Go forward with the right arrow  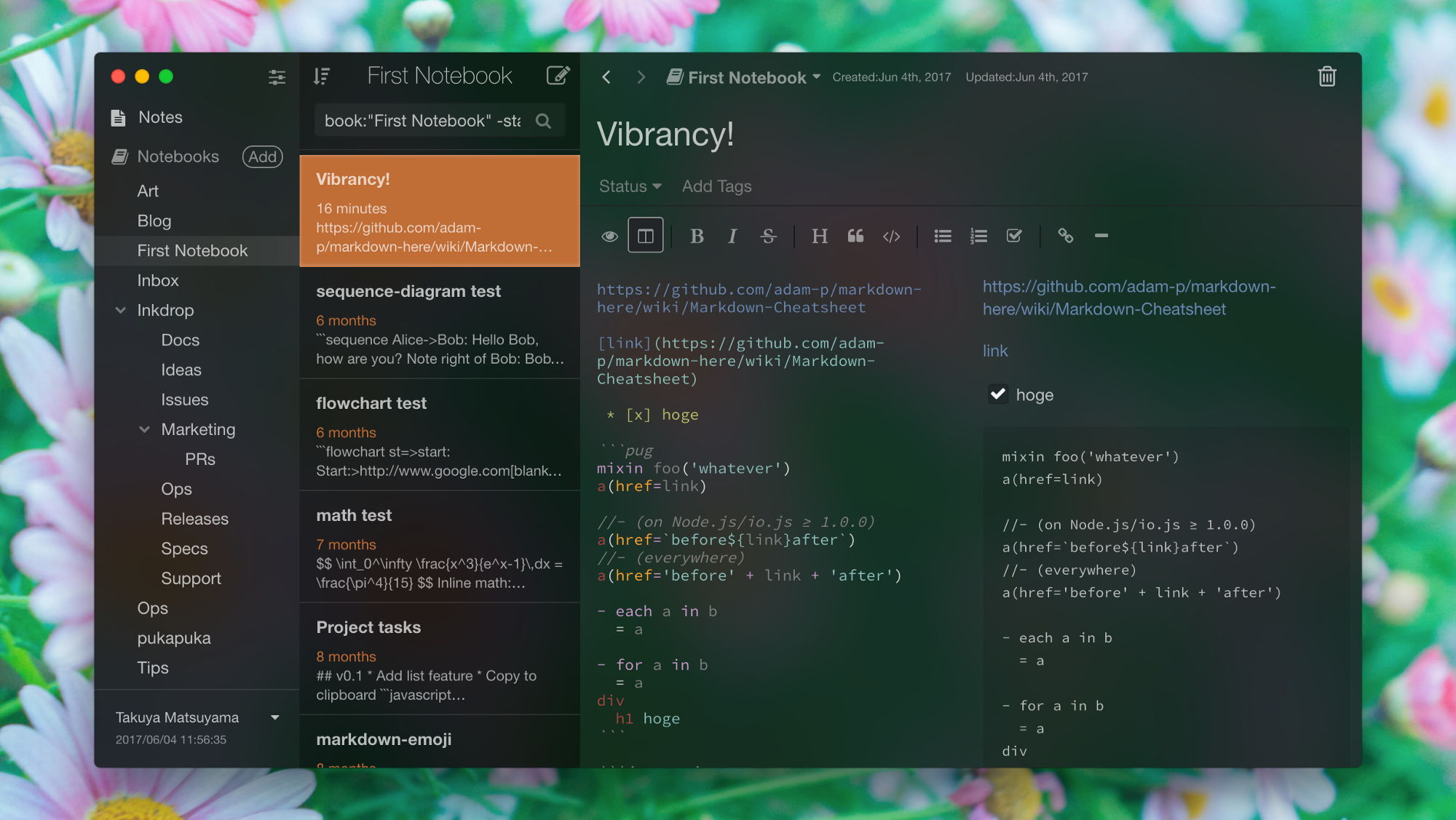pyautogui.click(x=641, y=77)
